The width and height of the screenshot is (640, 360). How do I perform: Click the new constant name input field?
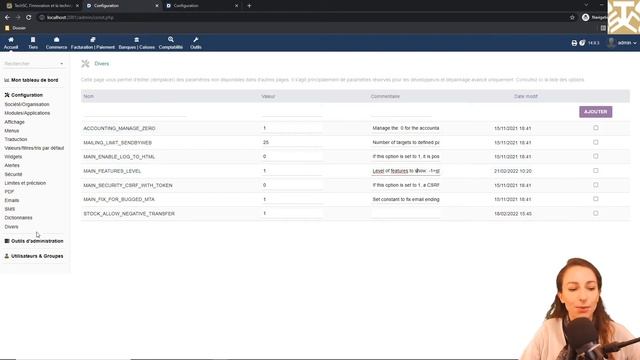[135, 112]
